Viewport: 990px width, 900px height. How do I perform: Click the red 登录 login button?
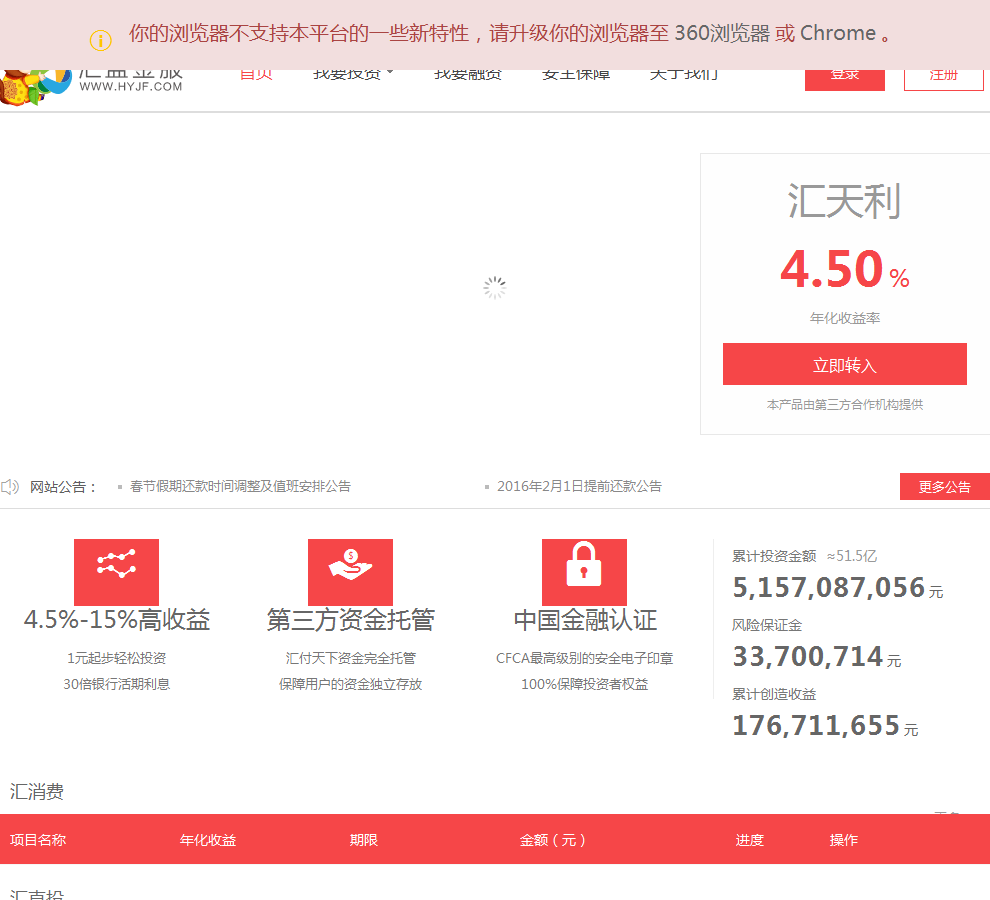pos(844,80)
